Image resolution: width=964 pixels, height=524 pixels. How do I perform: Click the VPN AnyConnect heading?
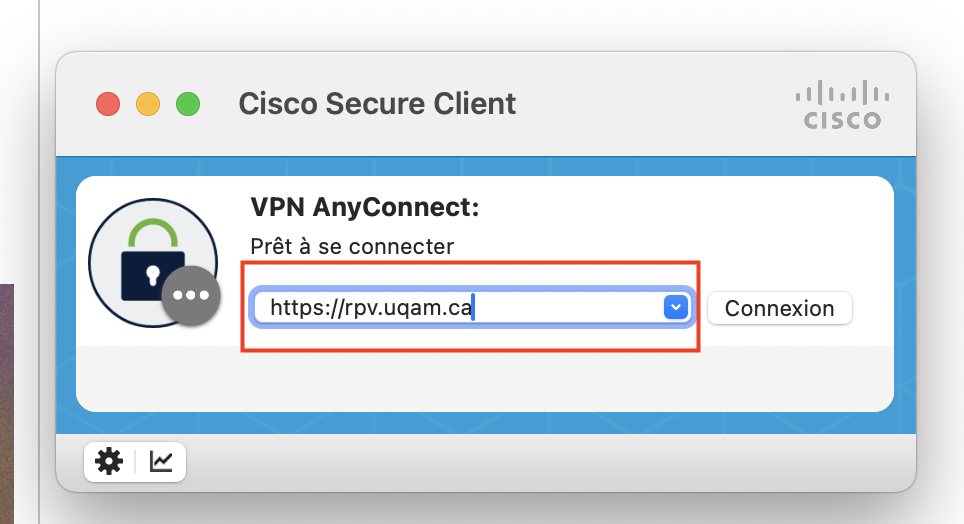pos(365,207)
